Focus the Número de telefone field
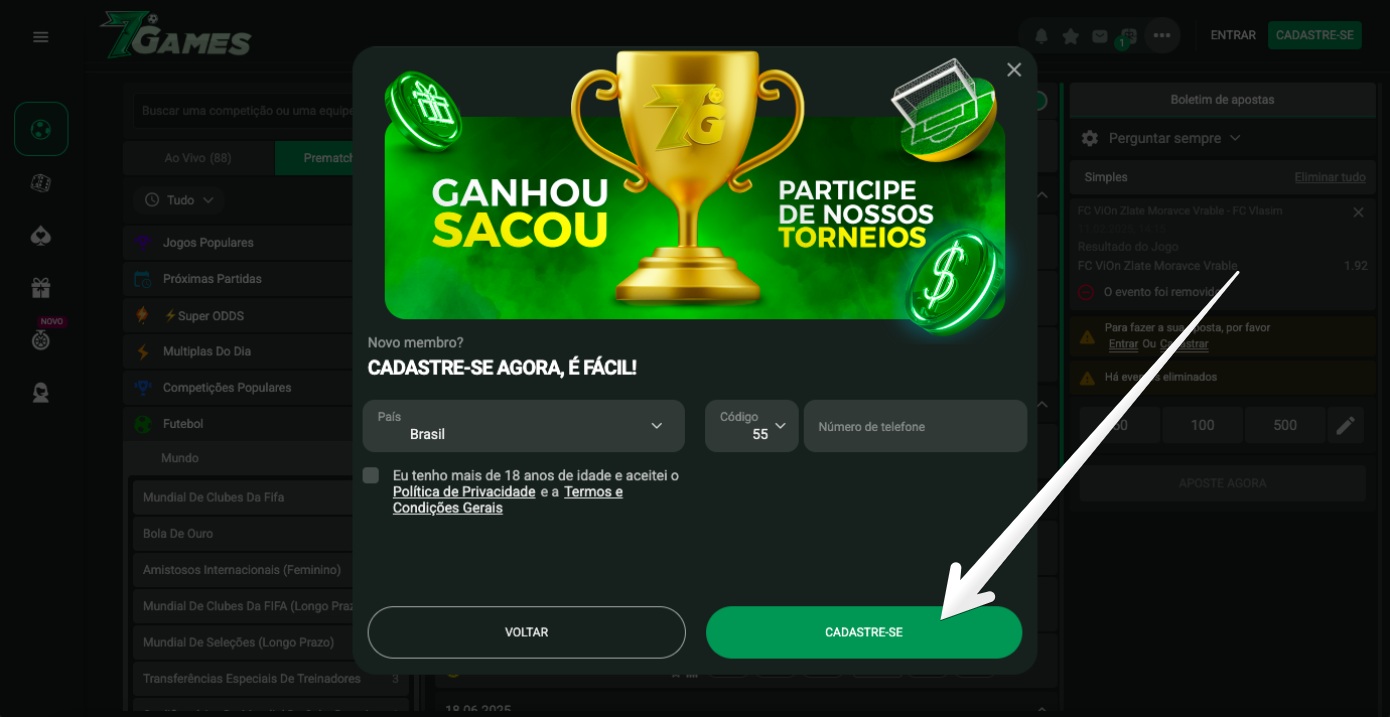The height and width of the screenshot is (717, 1390). tap(915, 426)
